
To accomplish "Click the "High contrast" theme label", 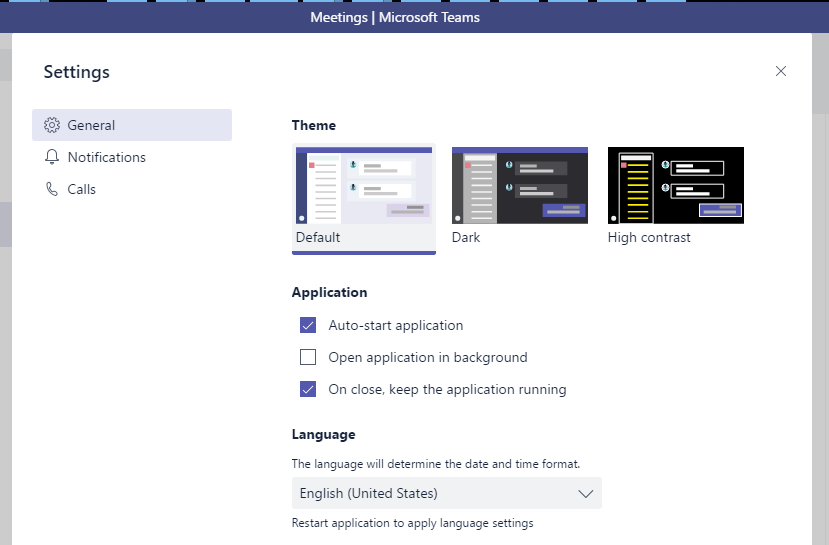I will 649,237.
